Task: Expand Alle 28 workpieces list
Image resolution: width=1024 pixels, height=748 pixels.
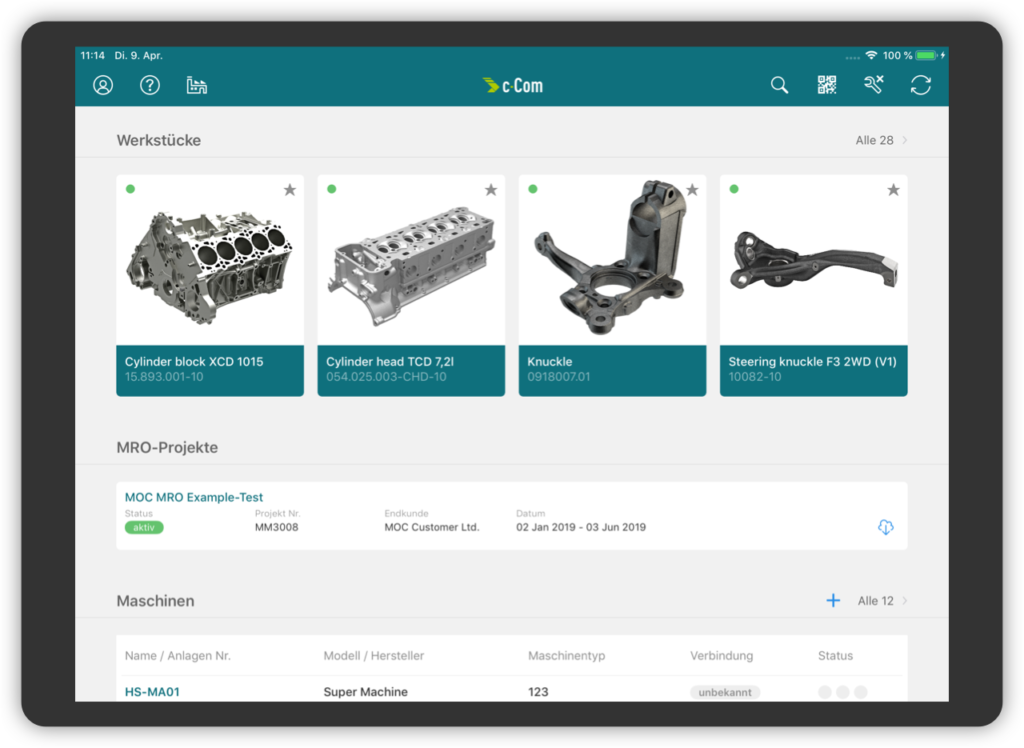Action: [x=881, y=141]
